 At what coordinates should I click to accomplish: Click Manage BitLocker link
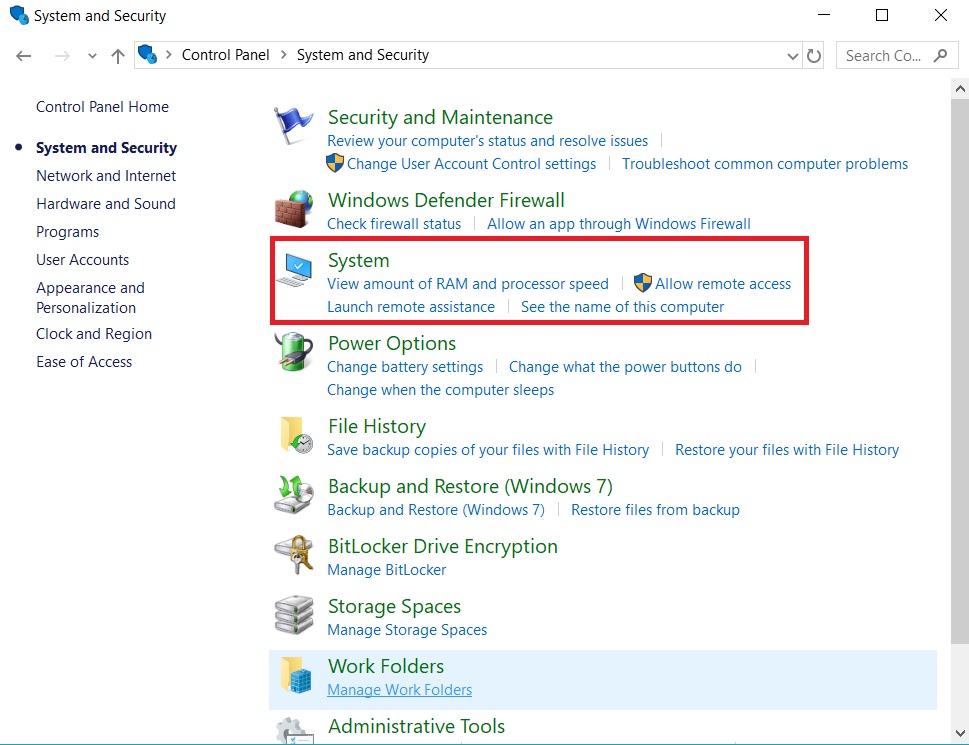pyautogui.click(x=386, y=570)
